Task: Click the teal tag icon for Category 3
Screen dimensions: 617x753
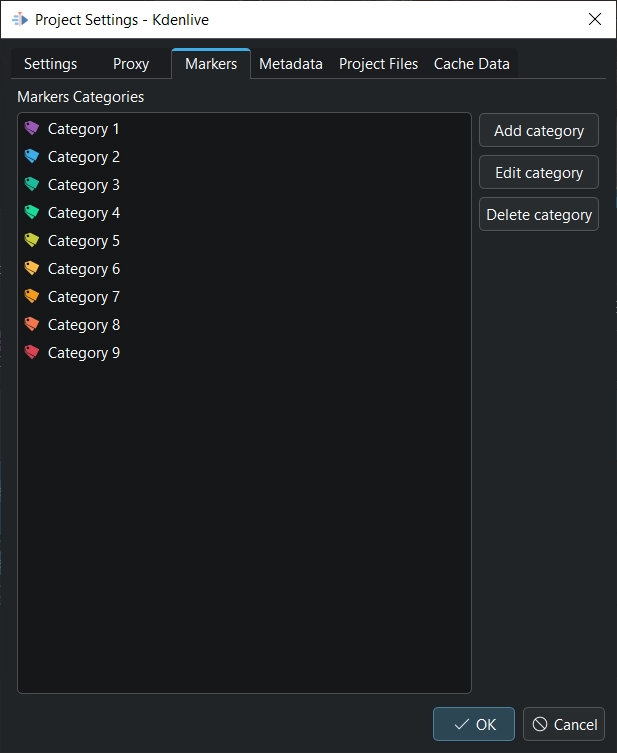Action: pos(32,185)
